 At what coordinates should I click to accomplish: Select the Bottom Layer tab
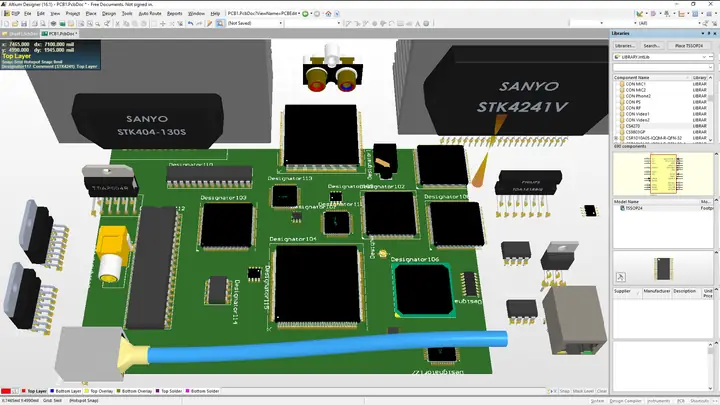[66, 391]
